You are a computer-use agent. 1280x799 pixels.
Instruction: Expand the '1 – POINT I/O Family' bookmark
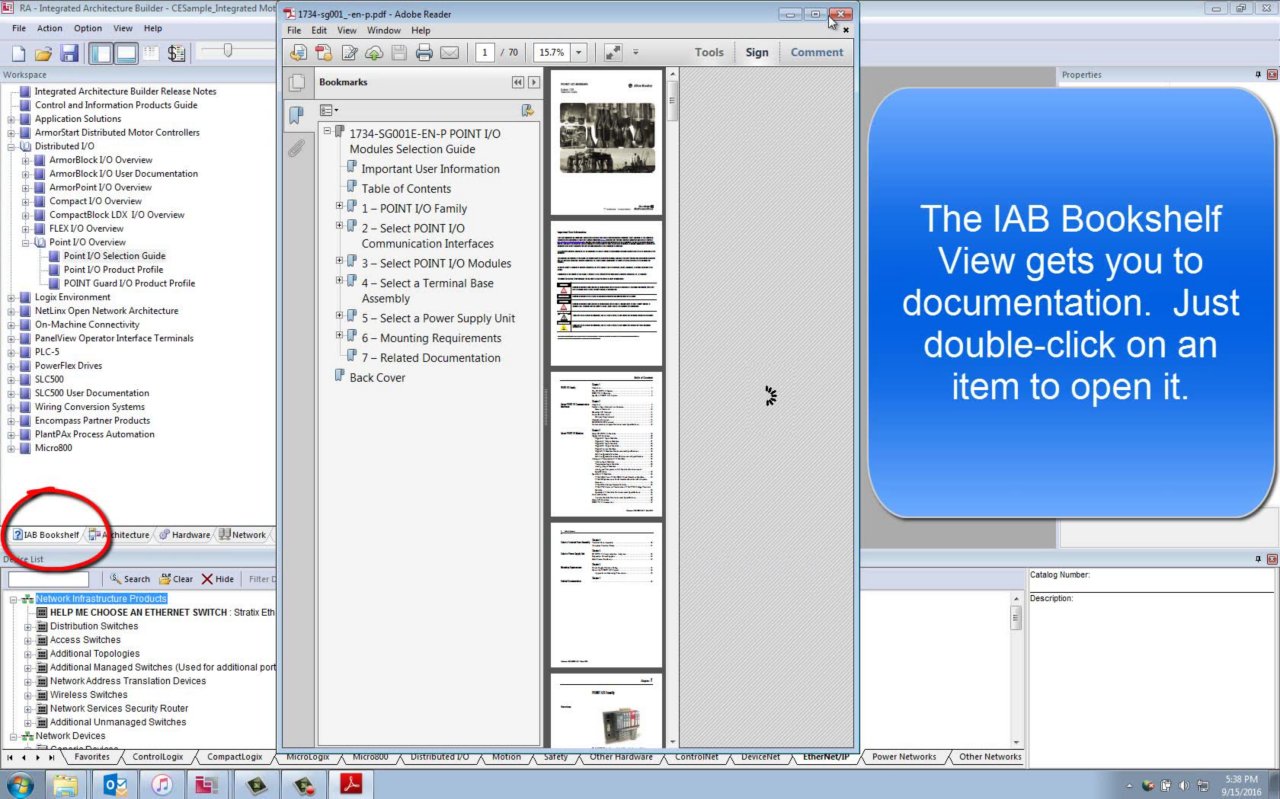(341, 208)
